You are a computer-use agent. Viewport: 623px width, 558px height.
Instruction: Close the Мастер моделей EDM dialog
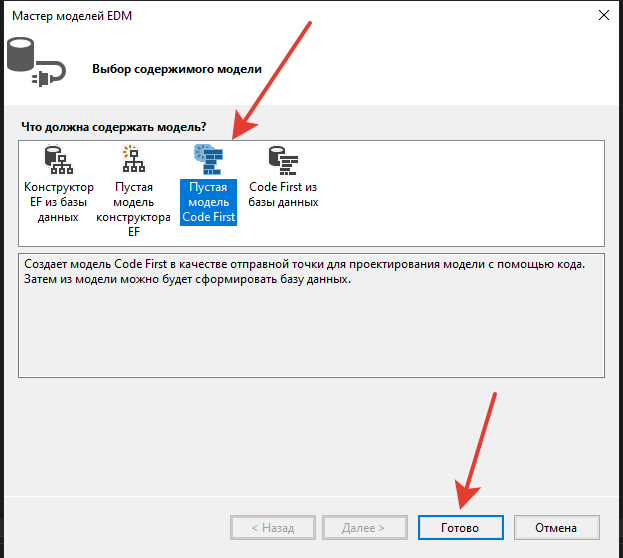[x=604, y=16]
